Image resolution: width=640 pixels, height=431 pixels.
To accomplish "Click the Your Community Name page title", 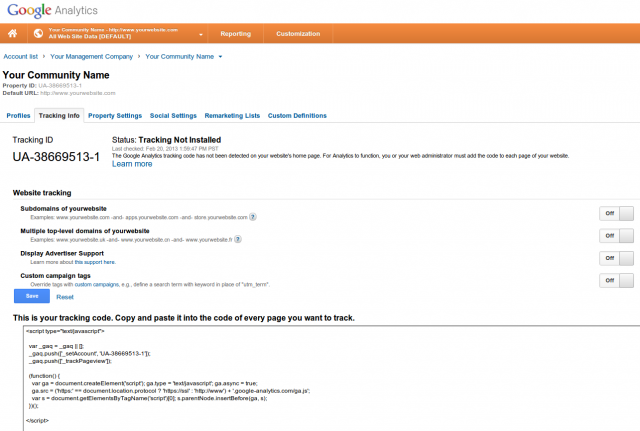I will [x=56, y=75].
